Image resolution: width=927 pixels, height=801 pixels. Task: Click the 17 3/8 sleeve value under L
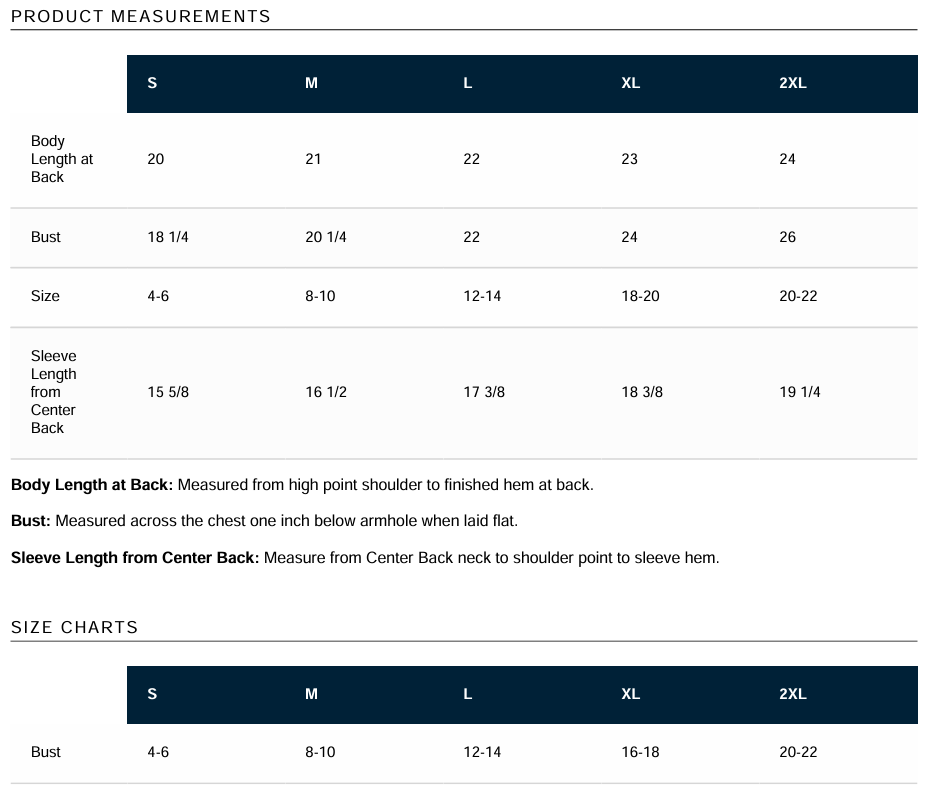coord(484,392)
